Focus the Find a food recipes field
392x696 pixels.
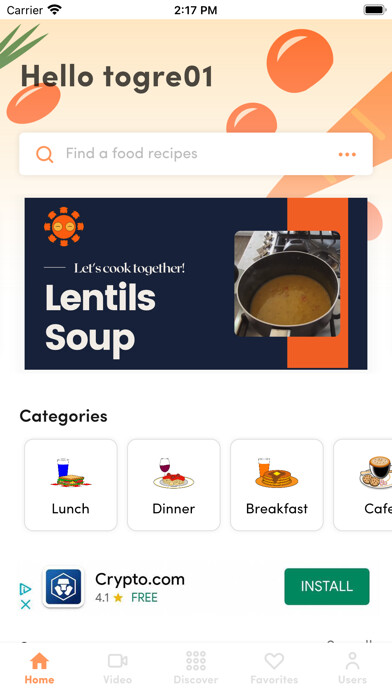coord(196,154)
